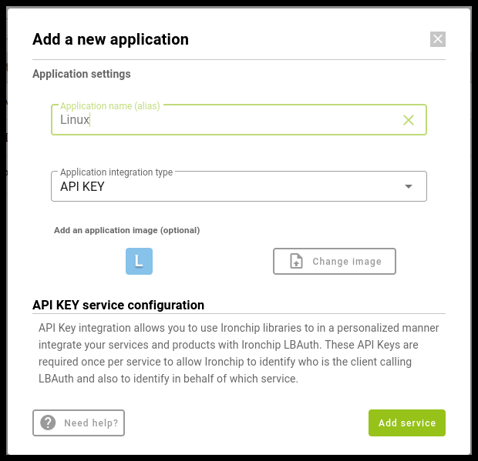This screenshot has height=461, width=478.
Task: Click the Linux text in the name field
Action: [x=75, y=120]
